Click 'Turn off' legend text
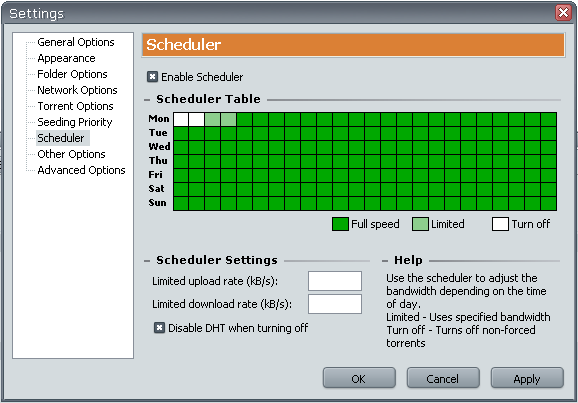 point(531,224)
